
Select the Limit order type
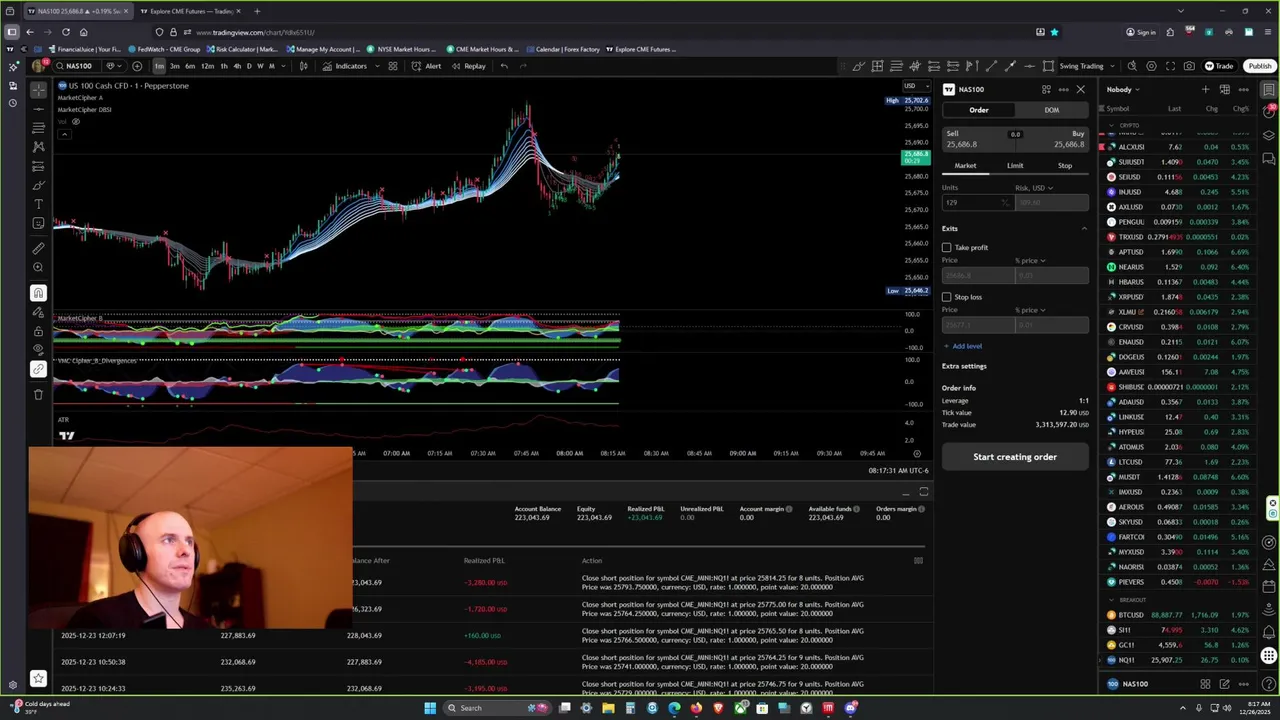(1015, 166)
